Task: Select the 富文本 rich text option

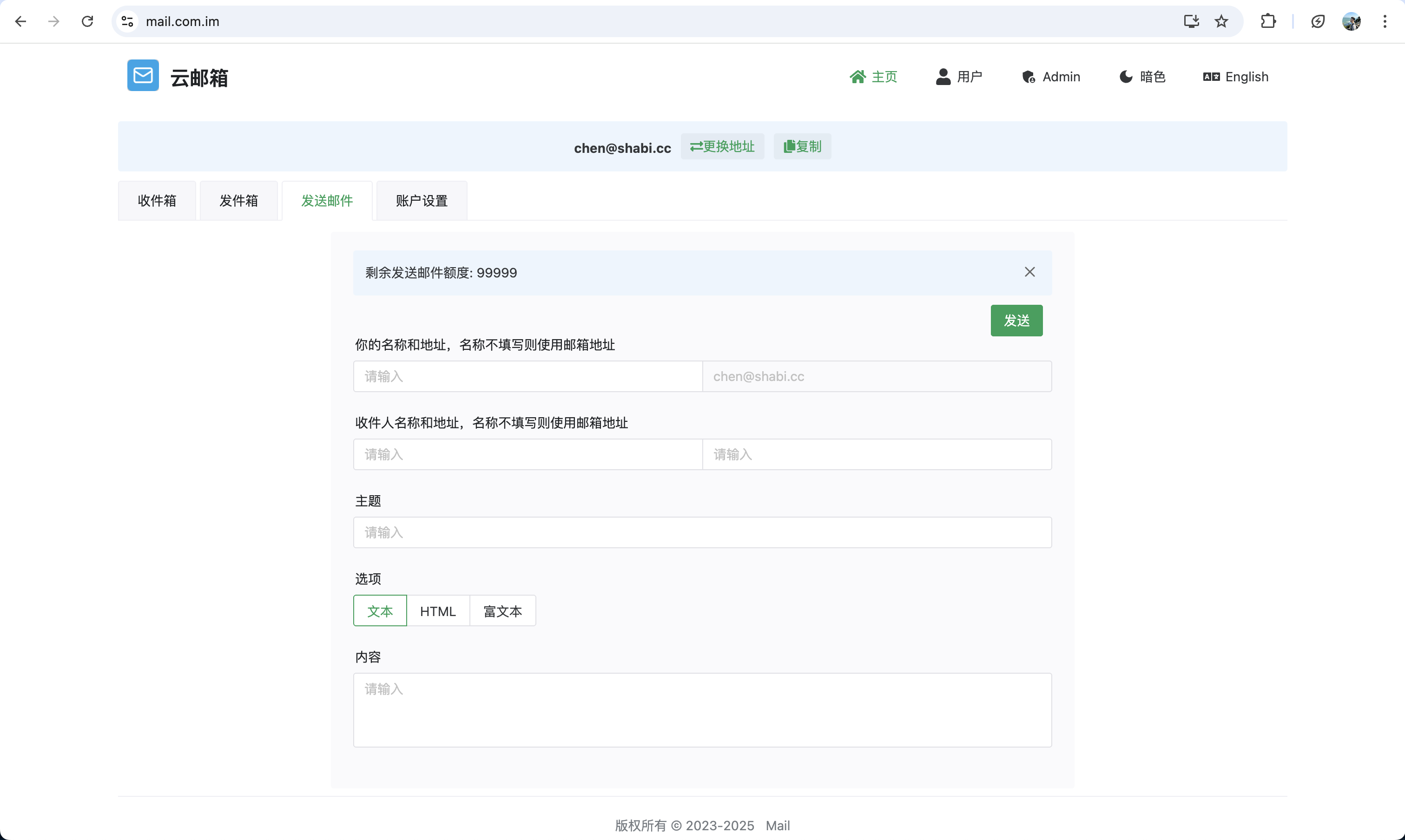Action: 502,610
